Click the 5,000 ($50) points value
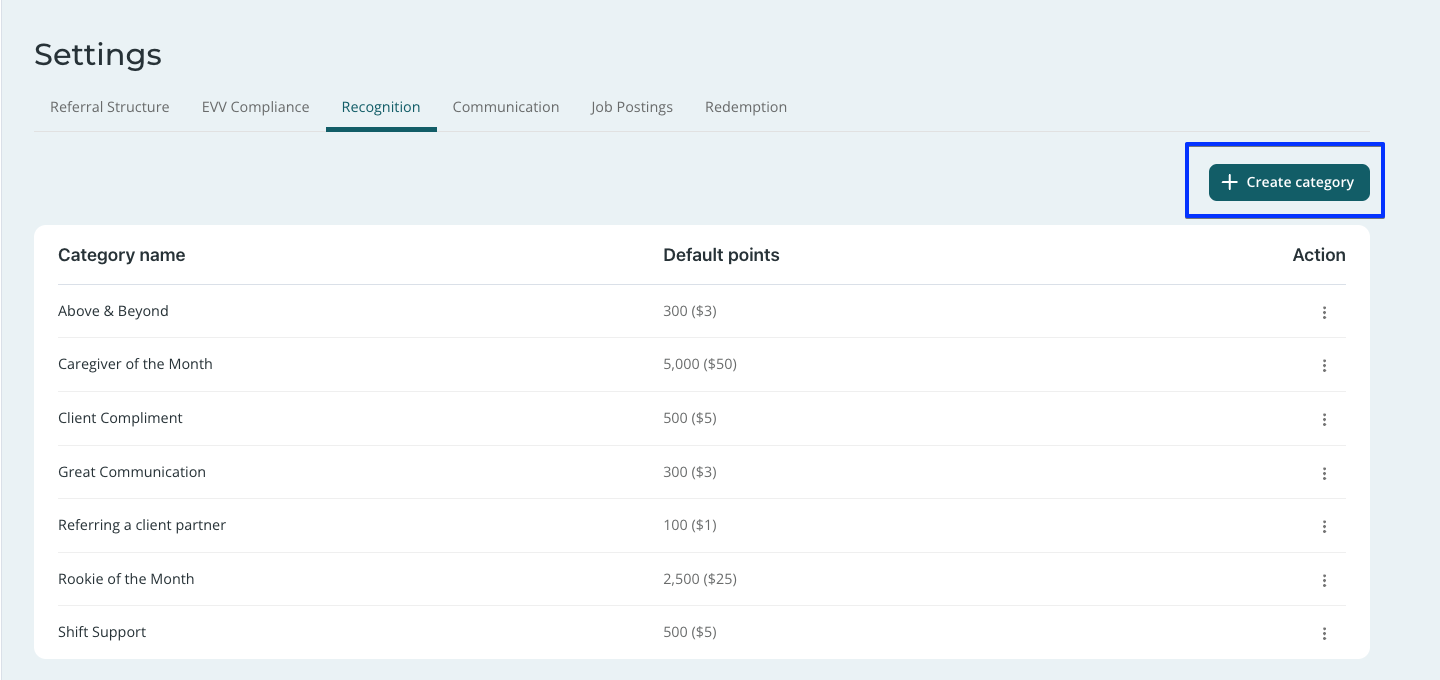This screenshot has width=1440, height=680. click(700, 364)
